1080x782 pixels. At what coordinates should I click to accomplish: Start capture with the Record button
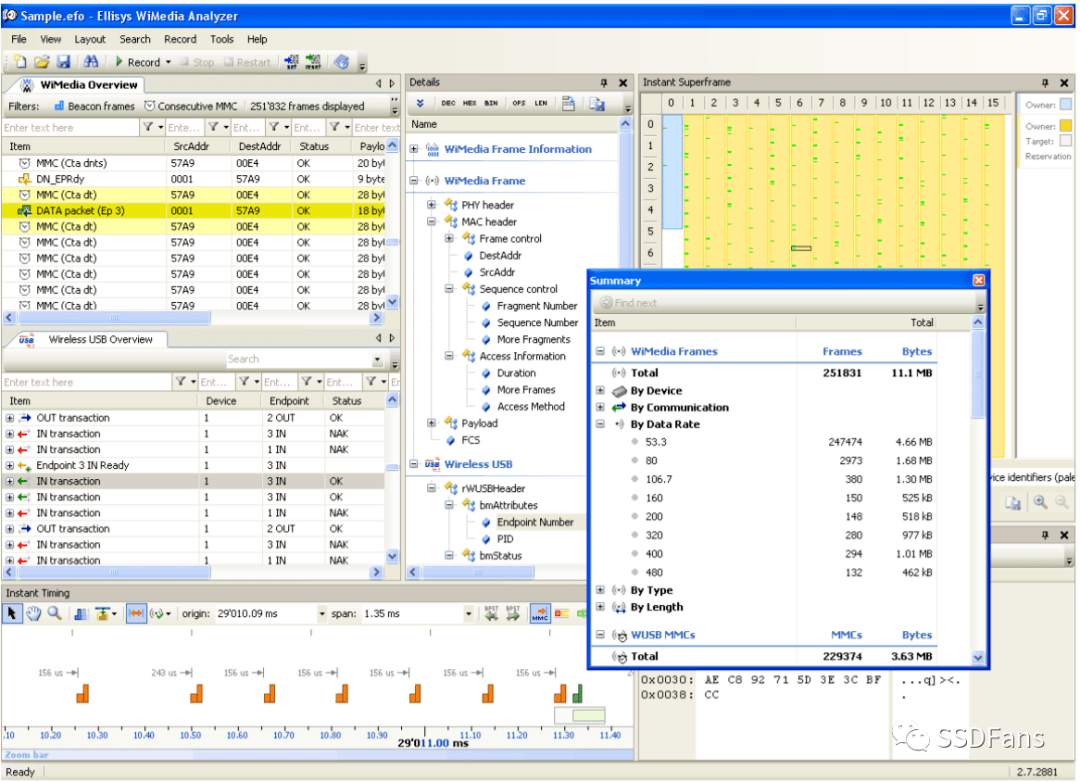[x=138, y=62]
